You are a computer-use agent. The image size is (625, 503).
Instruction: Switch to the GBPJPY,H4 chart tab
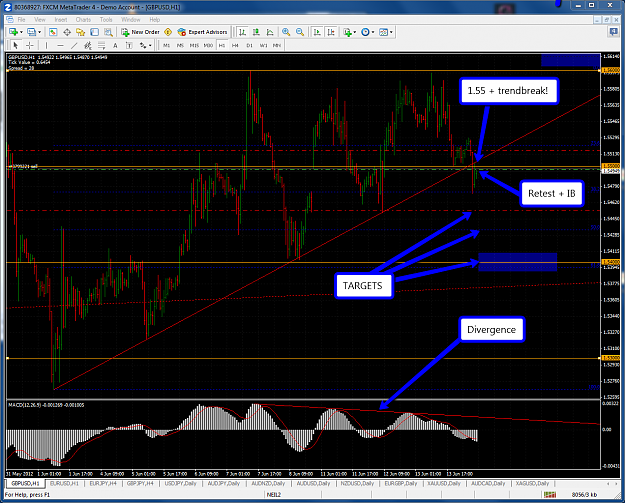pos(140,483)
